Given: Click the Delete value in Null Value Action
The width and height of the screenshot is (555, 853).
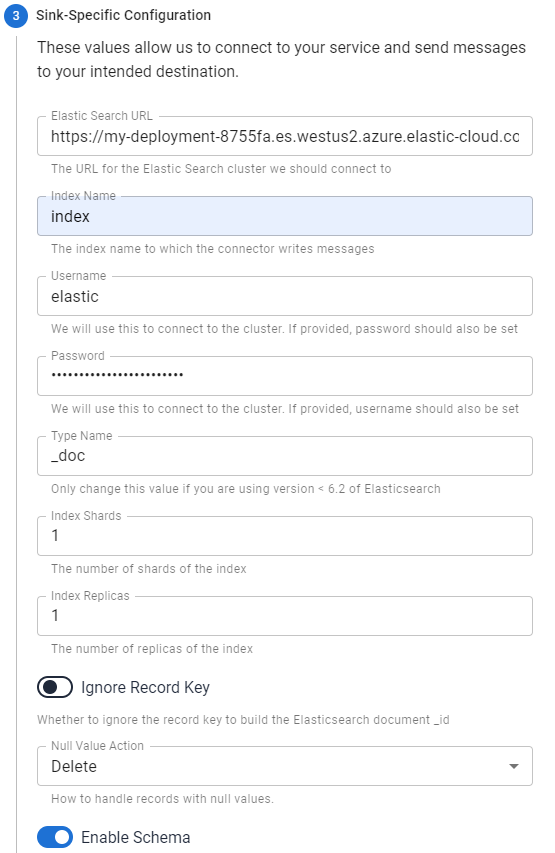Looking at the screenshot, I should tap(74, 767).
